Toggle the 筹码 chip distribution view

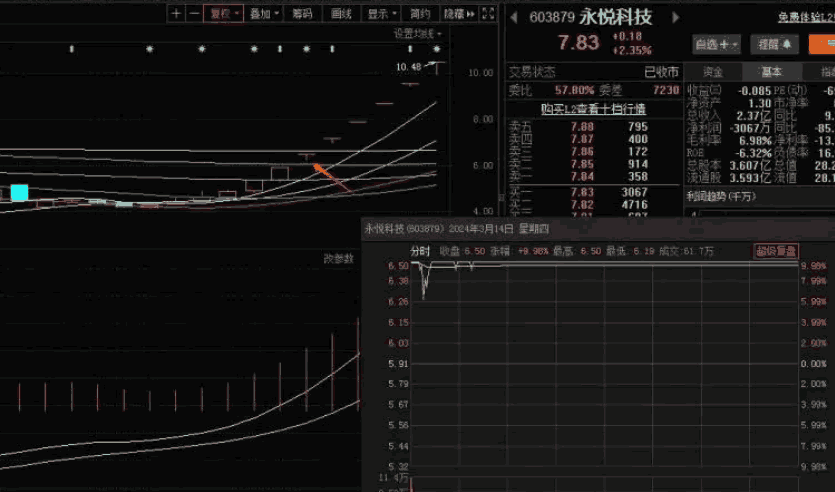pyautogui.click(x=302, y=14)
